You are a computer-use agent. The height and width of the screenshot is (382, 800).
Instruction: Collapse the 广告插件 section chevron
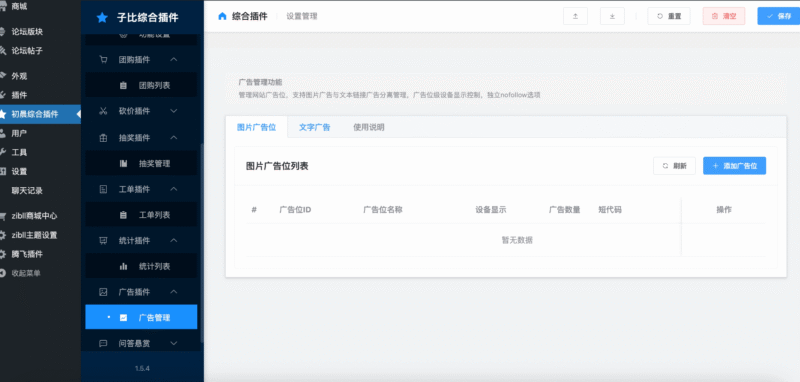pos(173,292)
